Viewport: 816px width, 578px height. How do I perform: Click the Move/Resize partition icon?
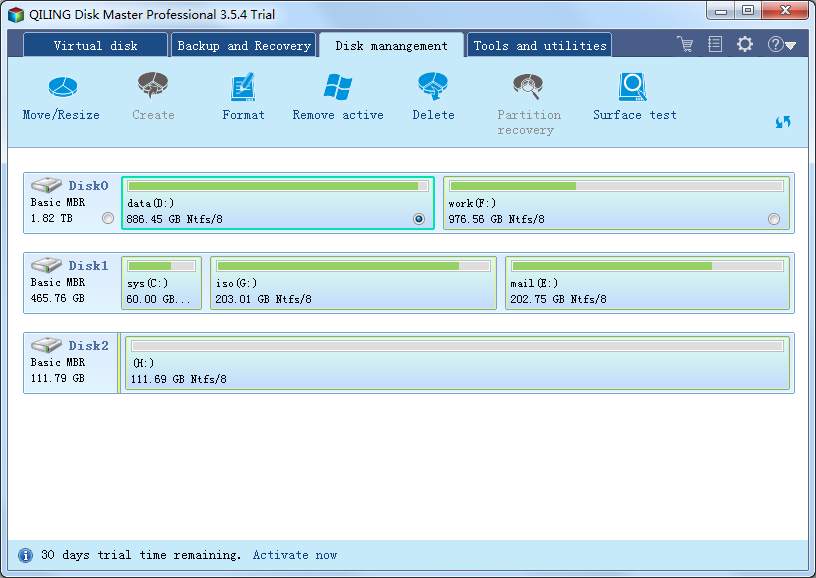click(61, 89)
